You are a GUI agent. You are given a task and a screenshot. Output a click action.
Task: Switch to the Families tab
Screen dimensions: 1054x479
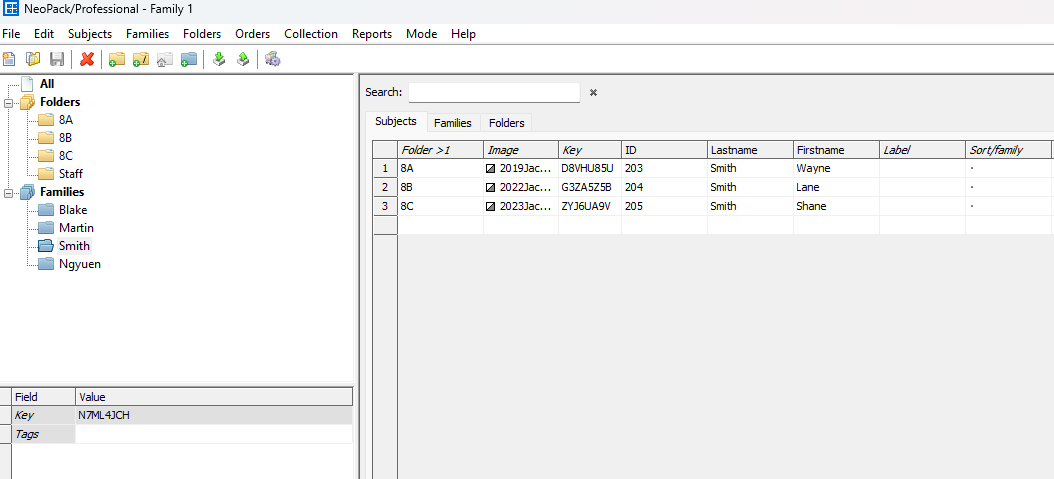[452, 123]
